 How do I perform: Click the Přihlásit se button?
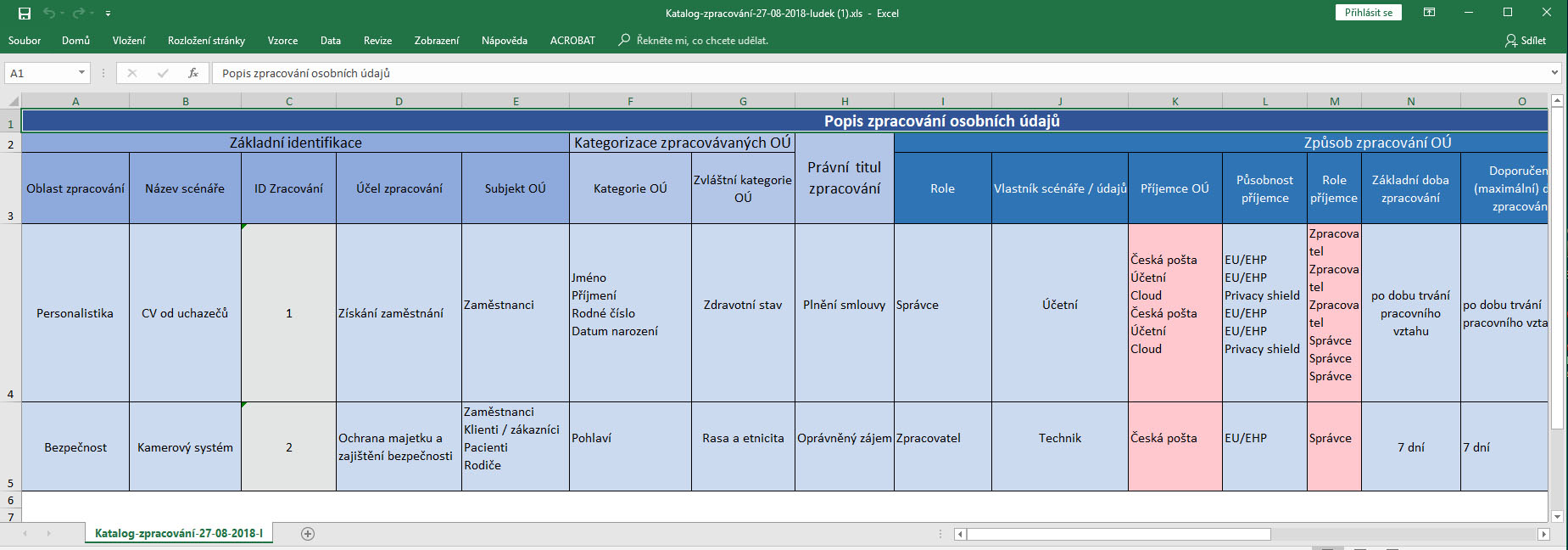tap(1368, 13)
